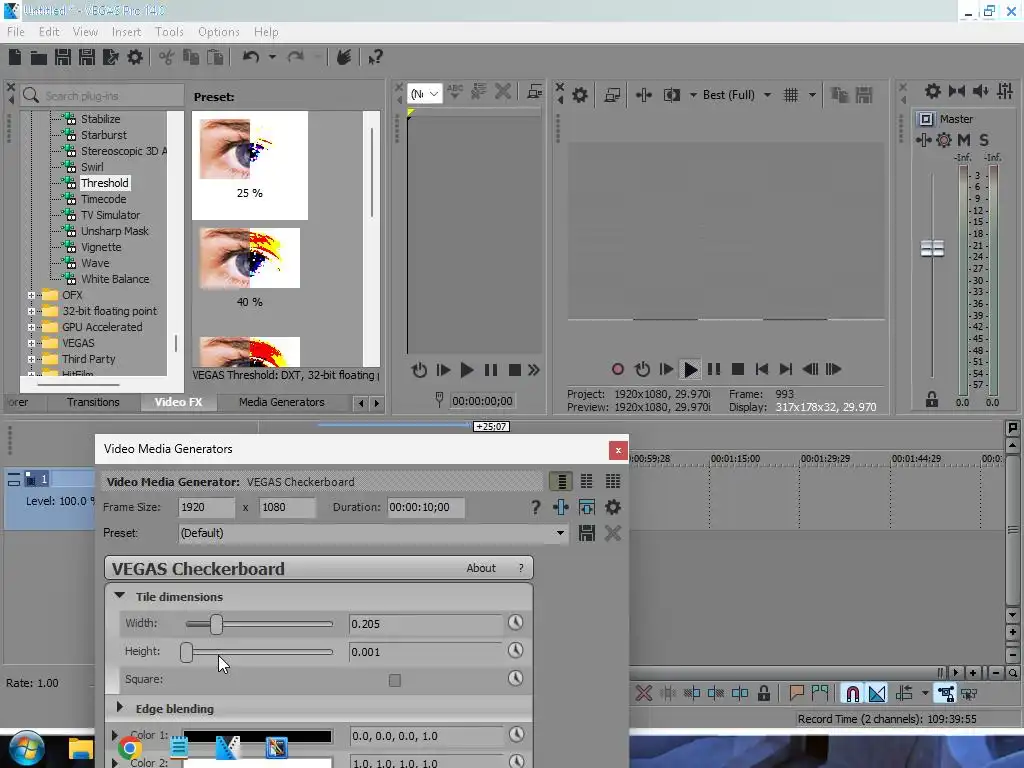Click the Search plug-ins box
This screenshot has width=1024, height=768.
pos(103,95)
